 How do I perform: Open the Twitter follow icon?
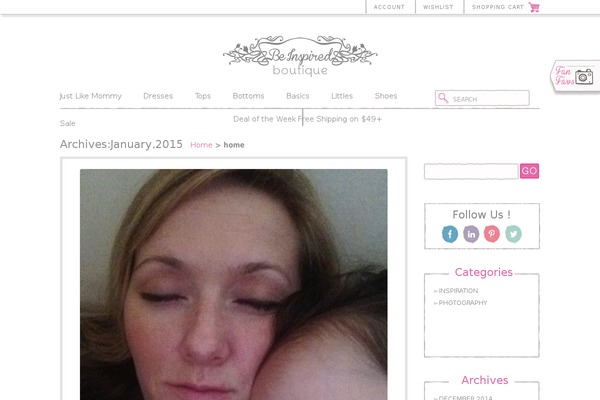[x=513, y=234]
